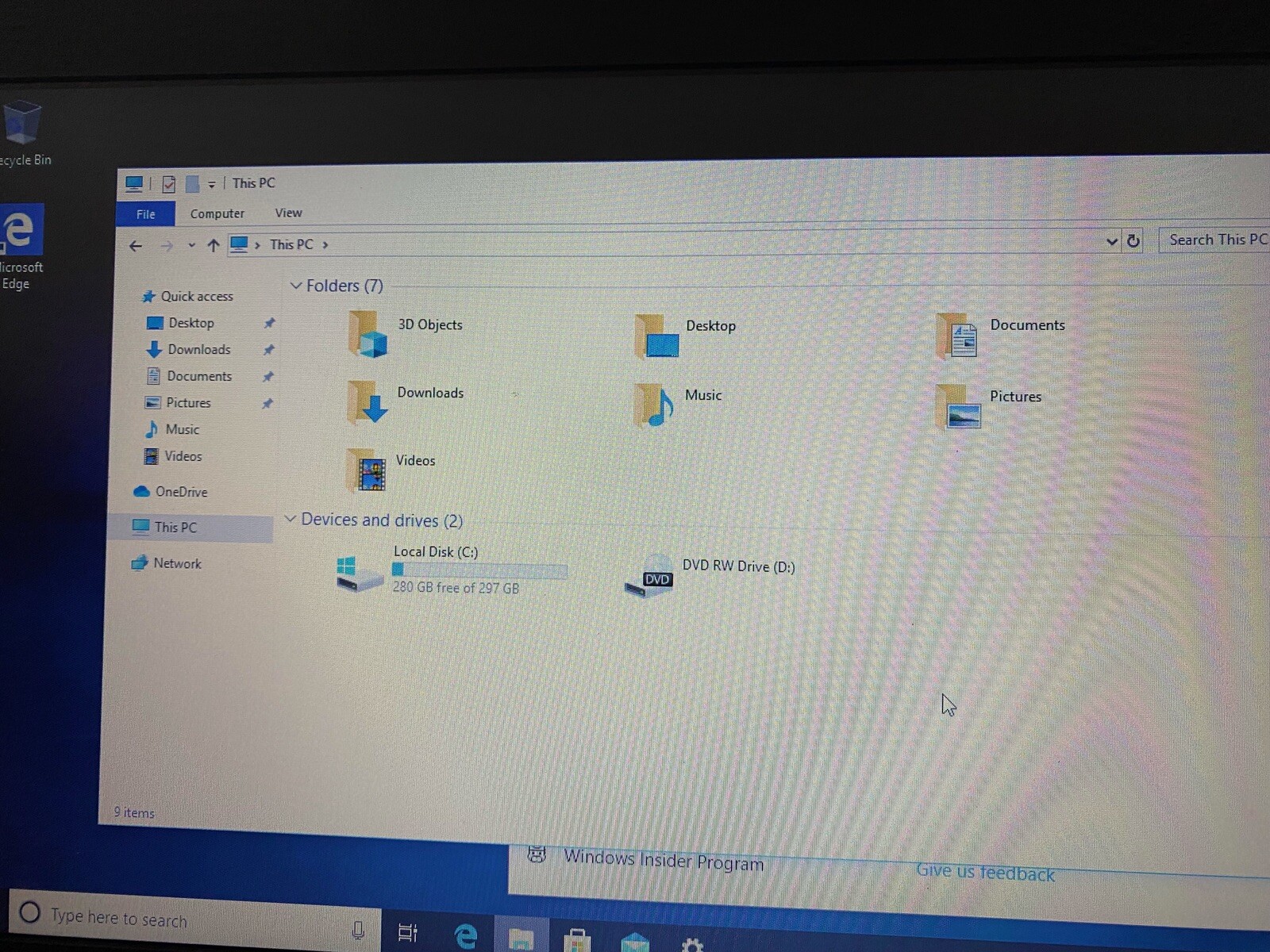Click the 280 GB free of 297 GB text
1270x952 pixels.
pos(456,588)
